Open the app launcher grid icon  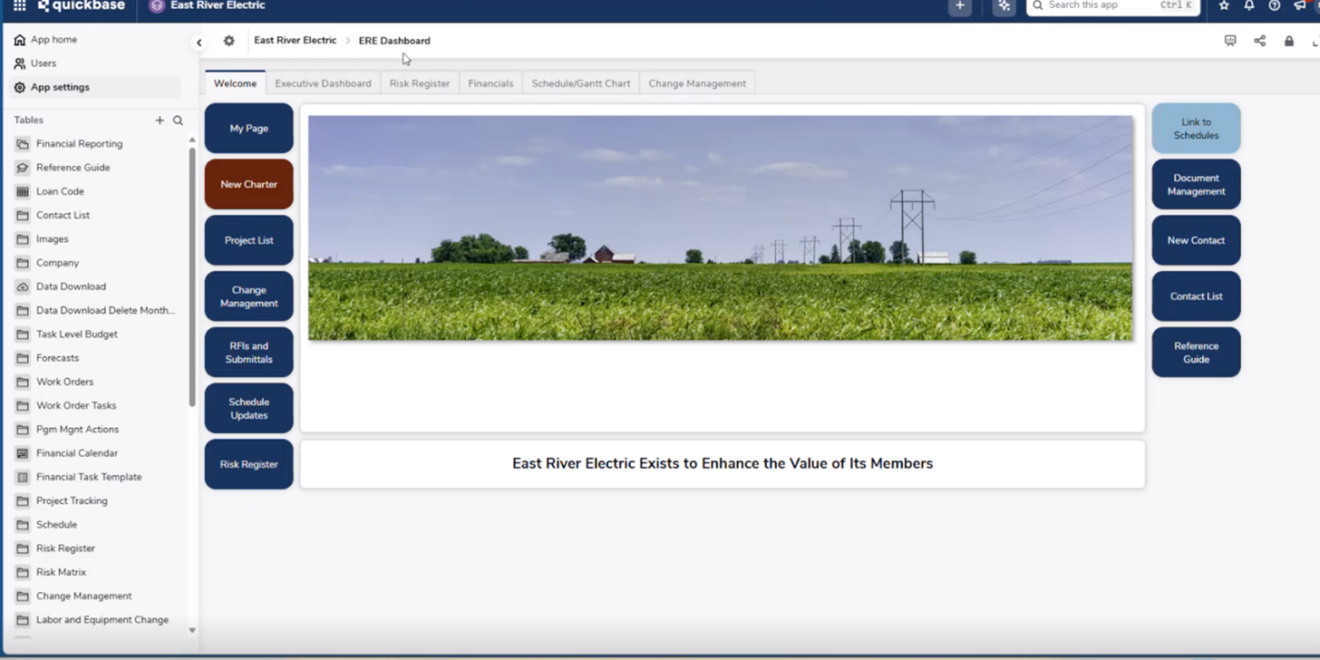pyautogui.click(x=19, y=6)
